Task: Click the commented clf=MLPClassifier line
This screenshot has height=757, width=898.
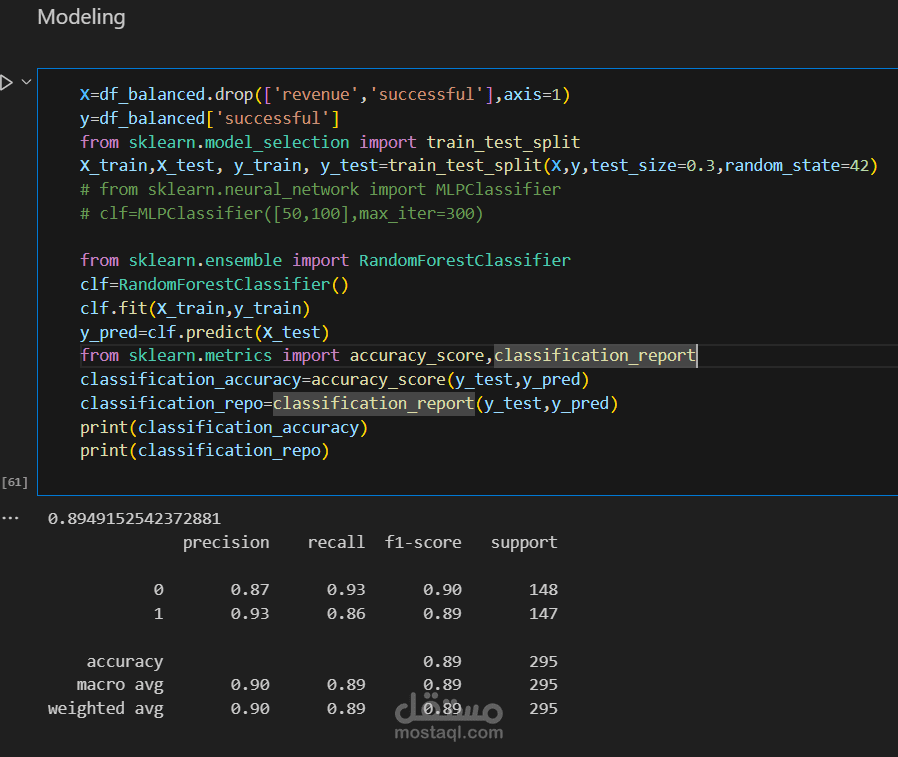Action: point(281,214)
